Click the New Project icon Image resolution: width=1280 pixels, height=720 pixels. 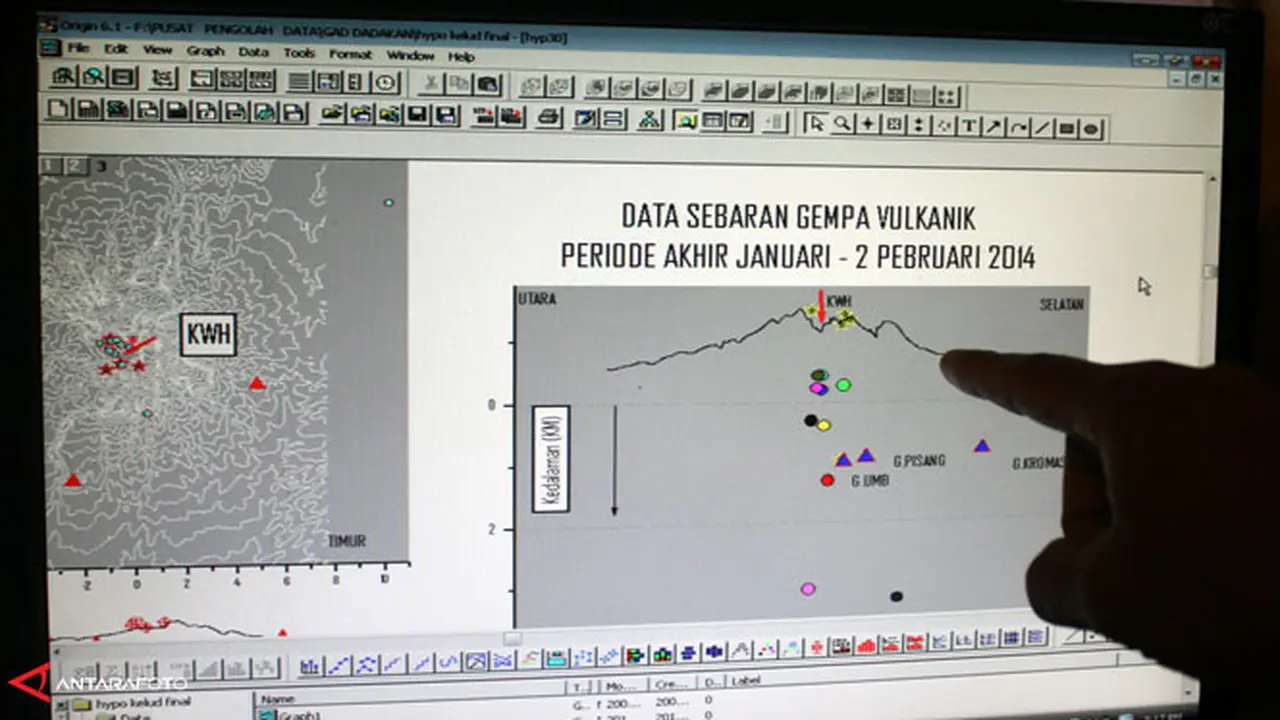point(59,109)
